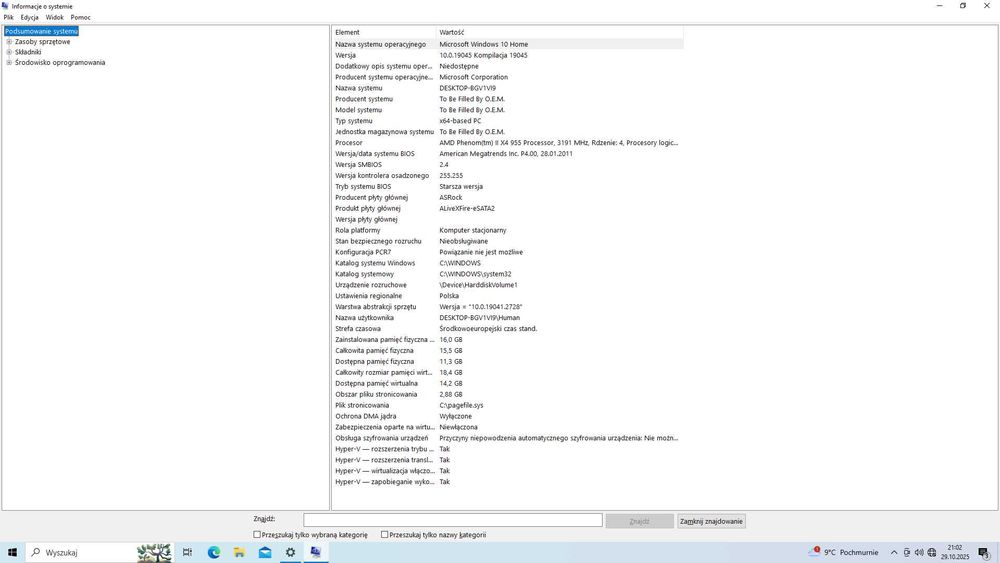The image size is (1000, 563).
Task: Open Task View from the taskbar
Action: pyautogui.click(x=188, y=552)
